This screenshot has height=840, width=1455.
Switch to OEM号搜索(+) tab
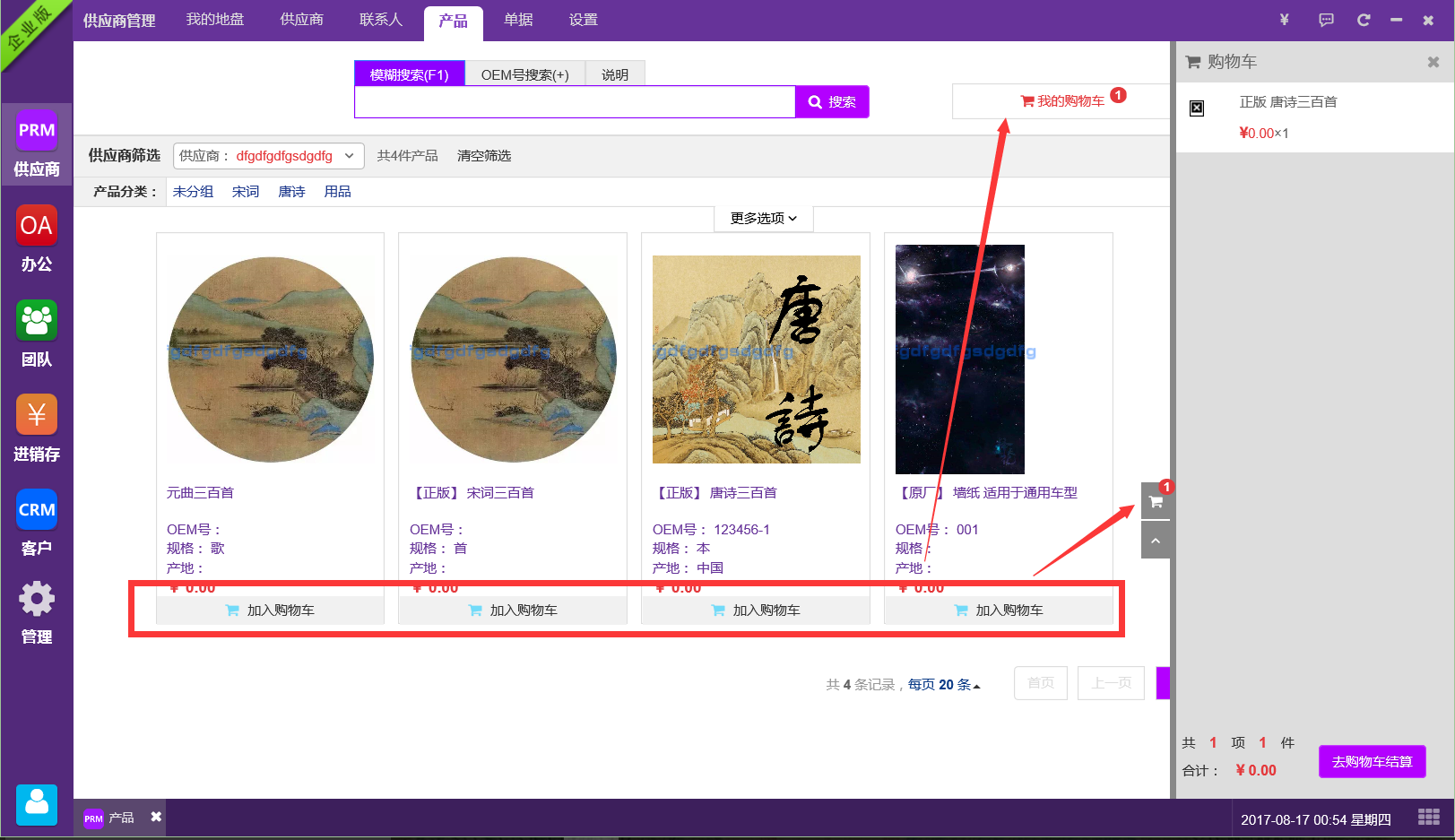525,74
